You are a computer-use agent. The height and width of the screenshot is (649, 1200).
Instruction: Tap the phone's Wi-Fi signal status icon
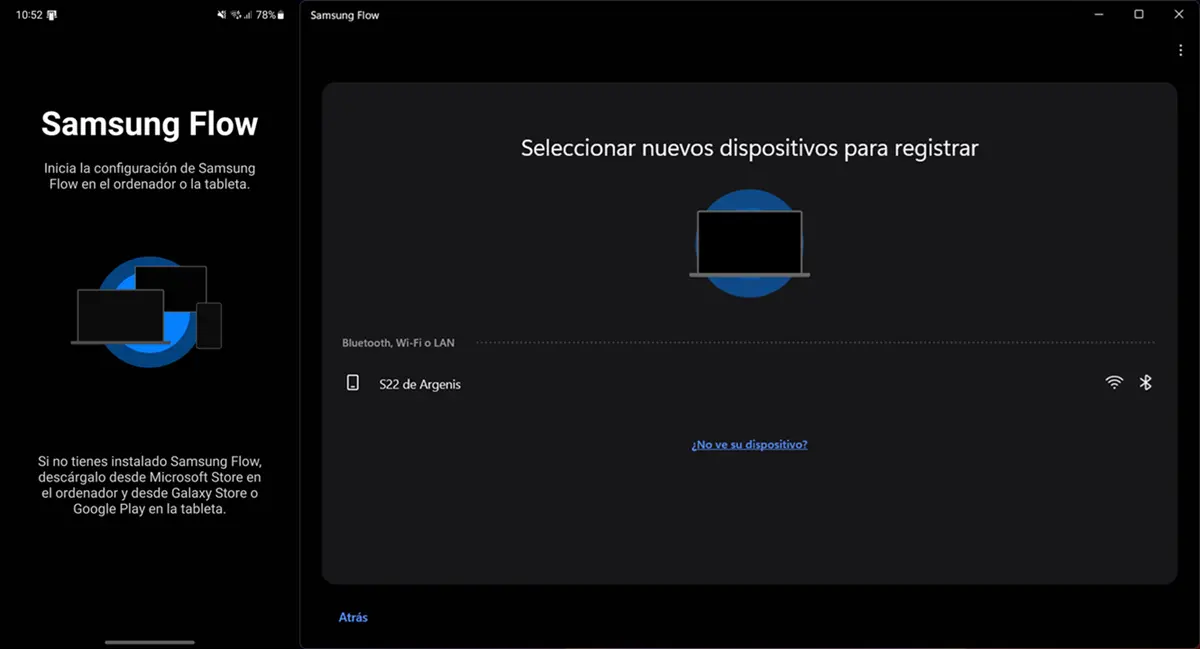236,15
